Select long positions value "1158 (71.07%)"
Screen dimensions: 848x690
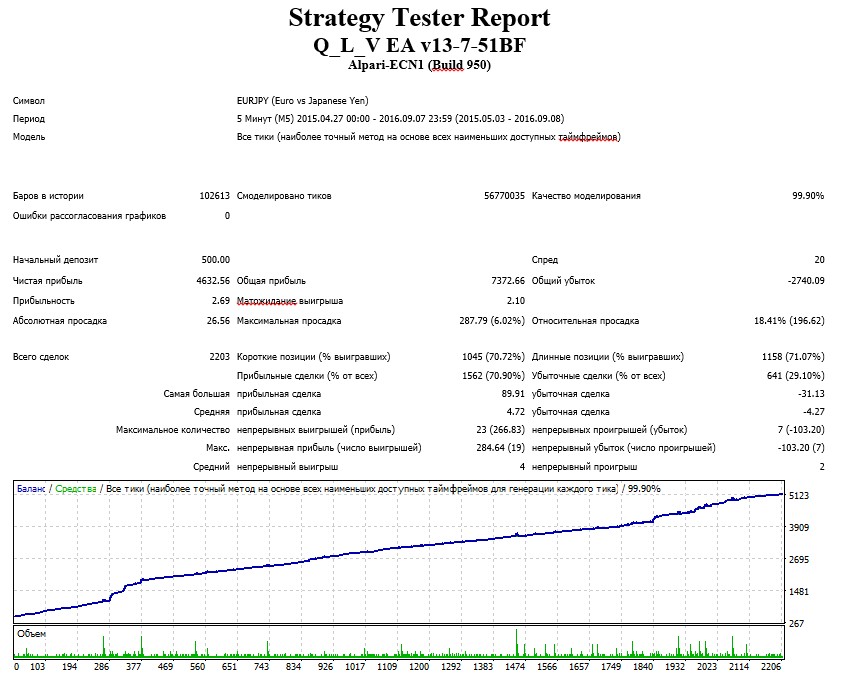pyautogui.click(x=793, y=357)
